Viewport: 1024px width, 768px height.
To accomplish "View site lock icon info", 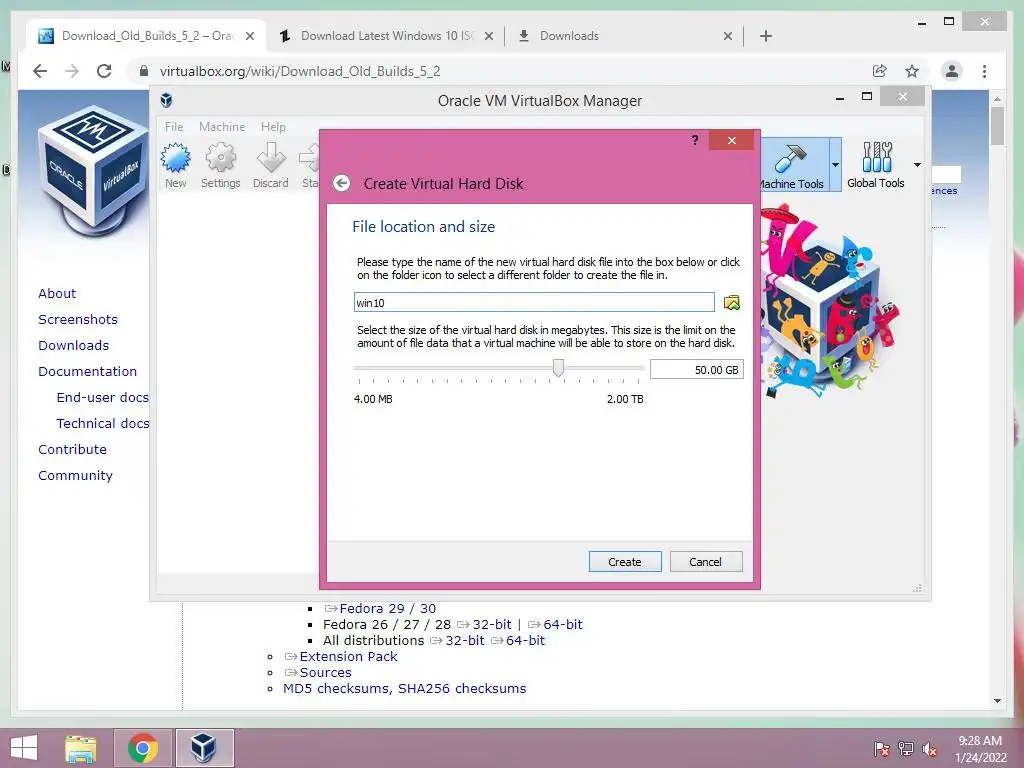I will click(x=144, y=71).
